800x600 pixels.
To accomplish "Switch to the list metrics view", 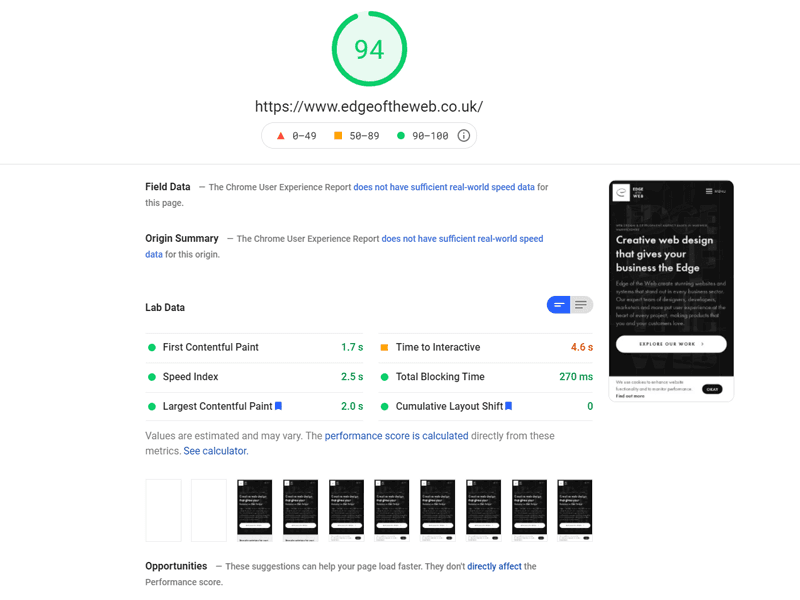I will pyautogui.click(x=581, y=305).
